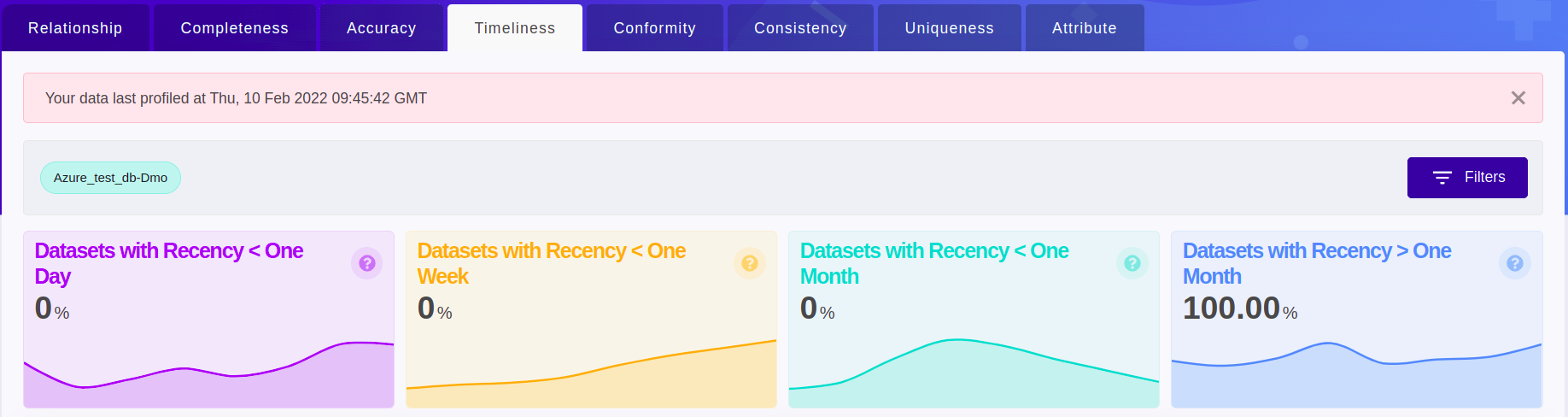
Task: Switch to the Uniqueness tab
Action: (x=949, y=28)
